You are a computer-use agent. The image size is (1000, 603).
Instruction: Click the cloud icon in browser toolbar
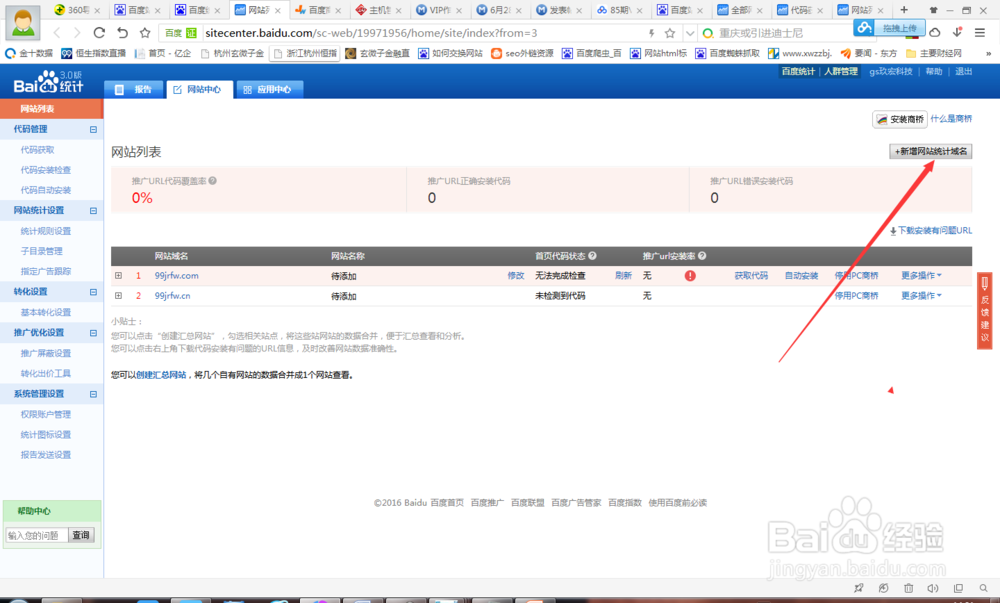click(935, 33)
